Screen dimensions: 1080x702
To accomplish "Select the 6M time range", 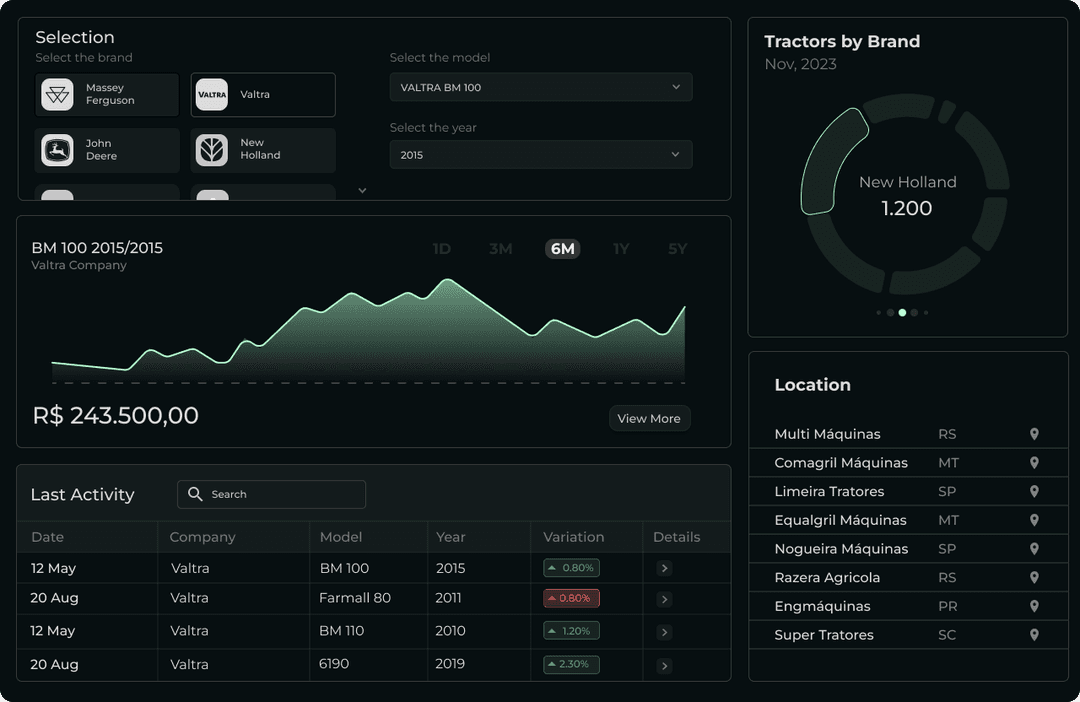I will 563,249.
